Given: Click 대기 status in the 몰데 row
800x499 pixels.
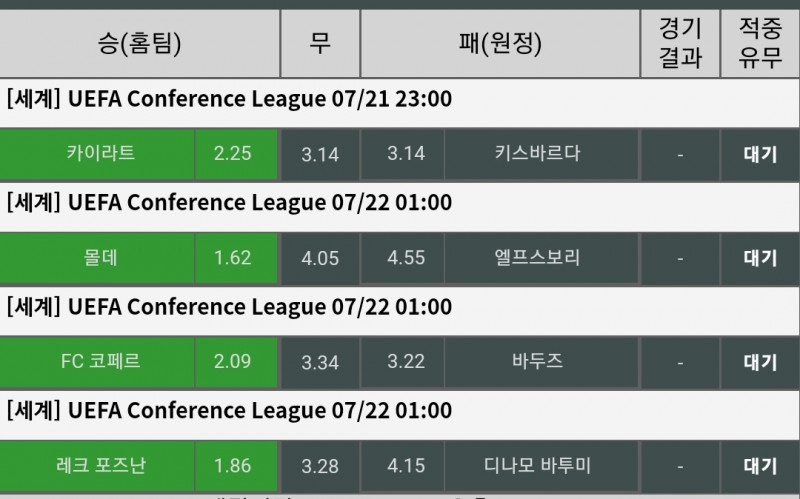Looking at the screenshot, I should pos(760,258).
